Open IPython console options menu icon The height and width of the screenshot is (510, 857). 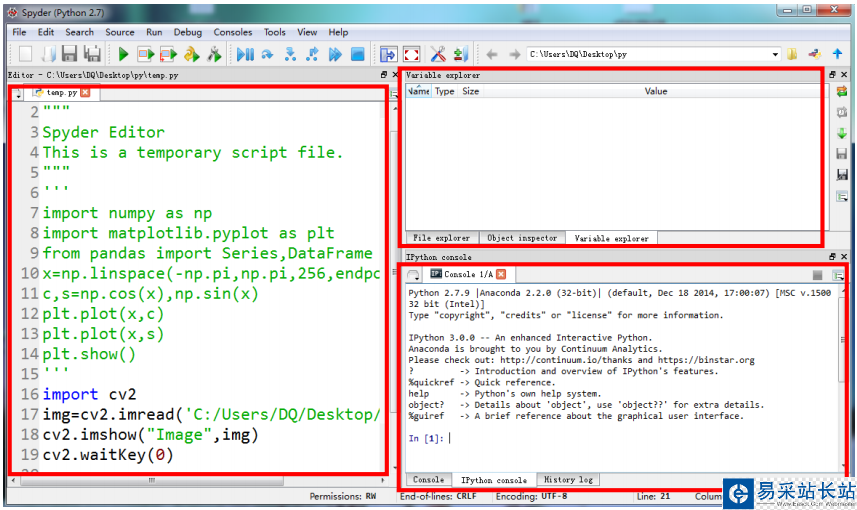pyautogui.click(x=837, y=275)
